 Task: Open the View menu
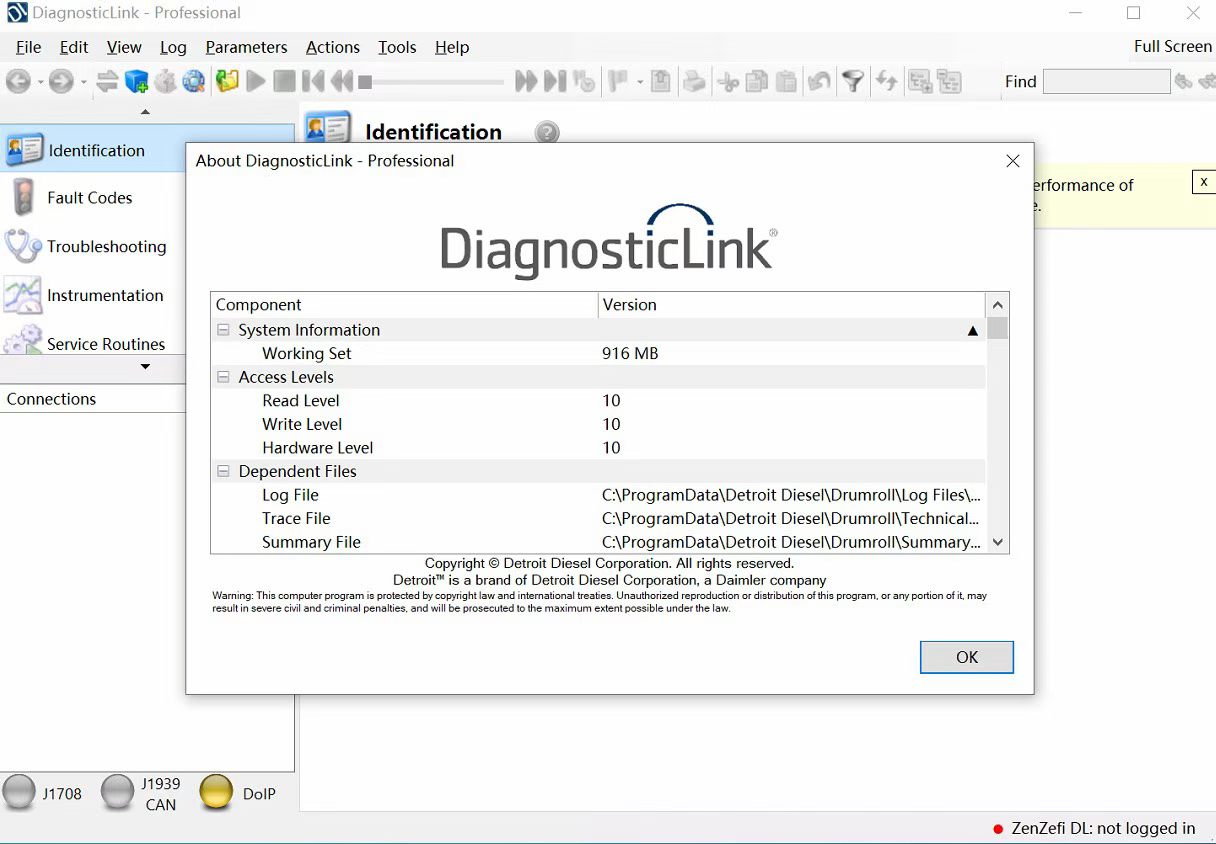(124, 47)
